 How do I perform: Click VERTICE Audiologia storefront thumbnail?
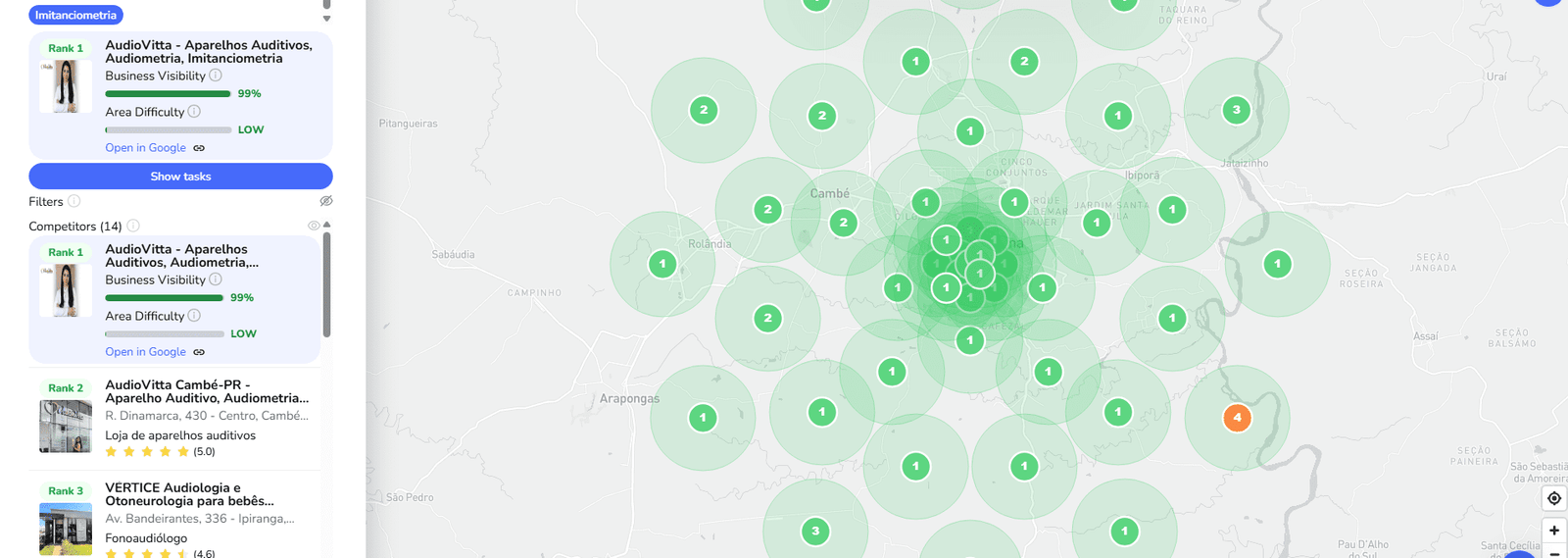tap(66, 529)
